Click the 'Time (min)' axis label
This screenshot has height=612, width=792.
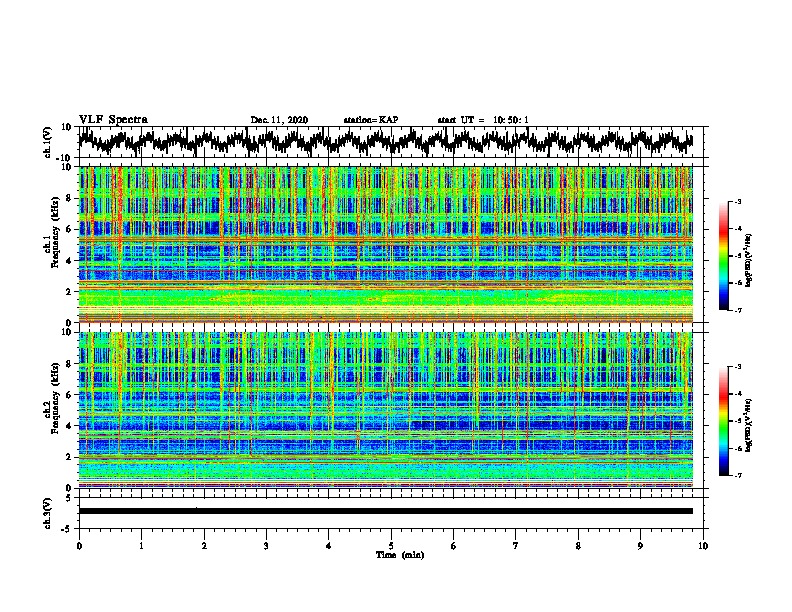(x=400, y=555)
